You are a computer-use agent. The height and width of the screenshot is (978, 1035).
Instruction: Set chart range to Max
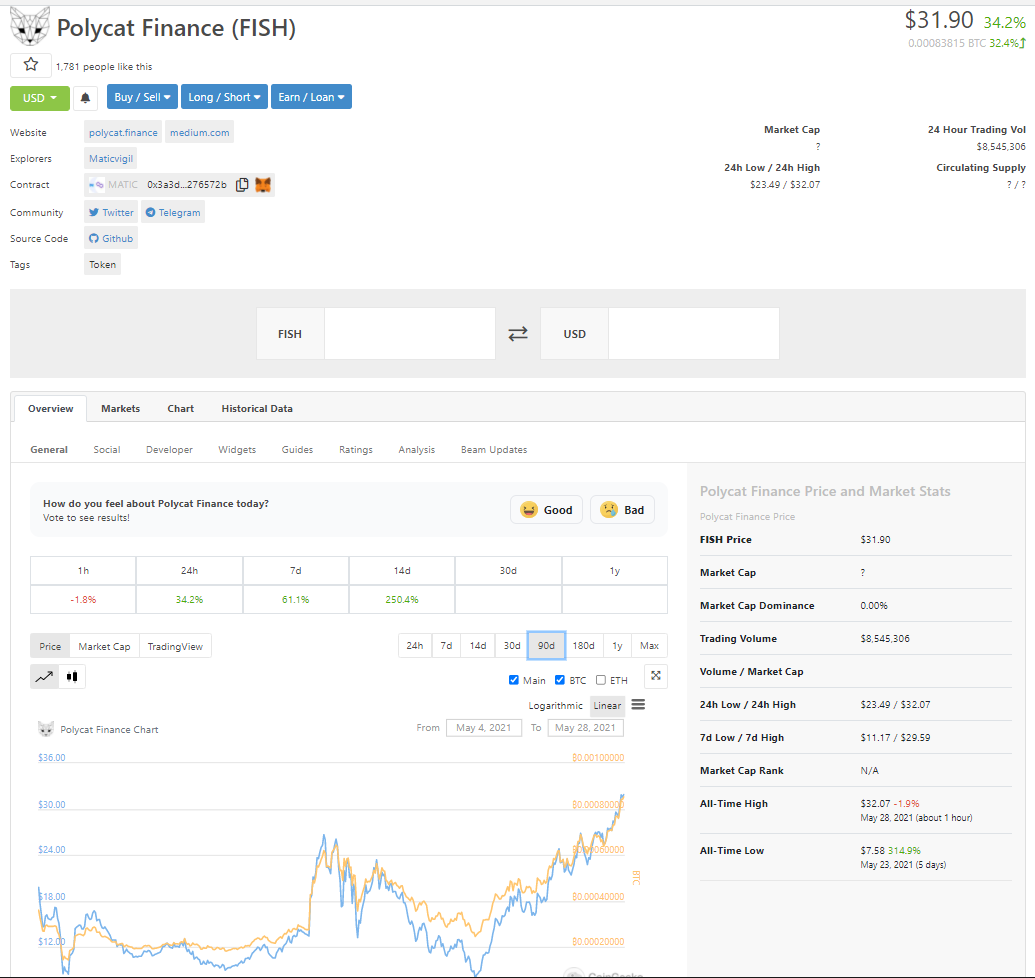[x=650, y=645]
